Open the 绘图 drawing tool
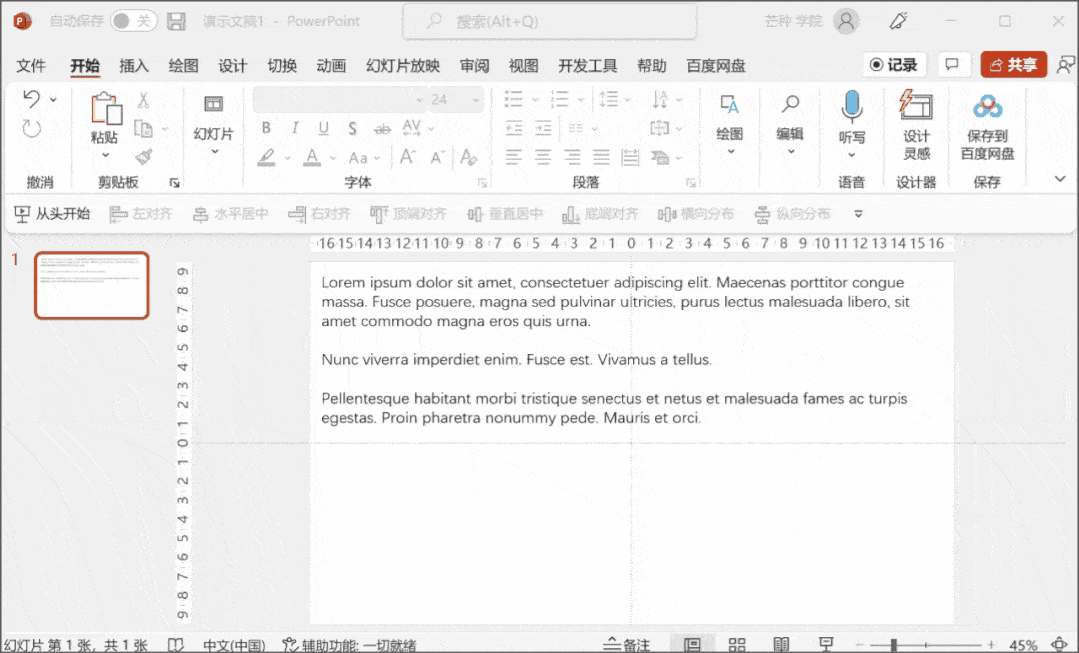Screen dimensions: 1079x653 [x=729, y=123]
